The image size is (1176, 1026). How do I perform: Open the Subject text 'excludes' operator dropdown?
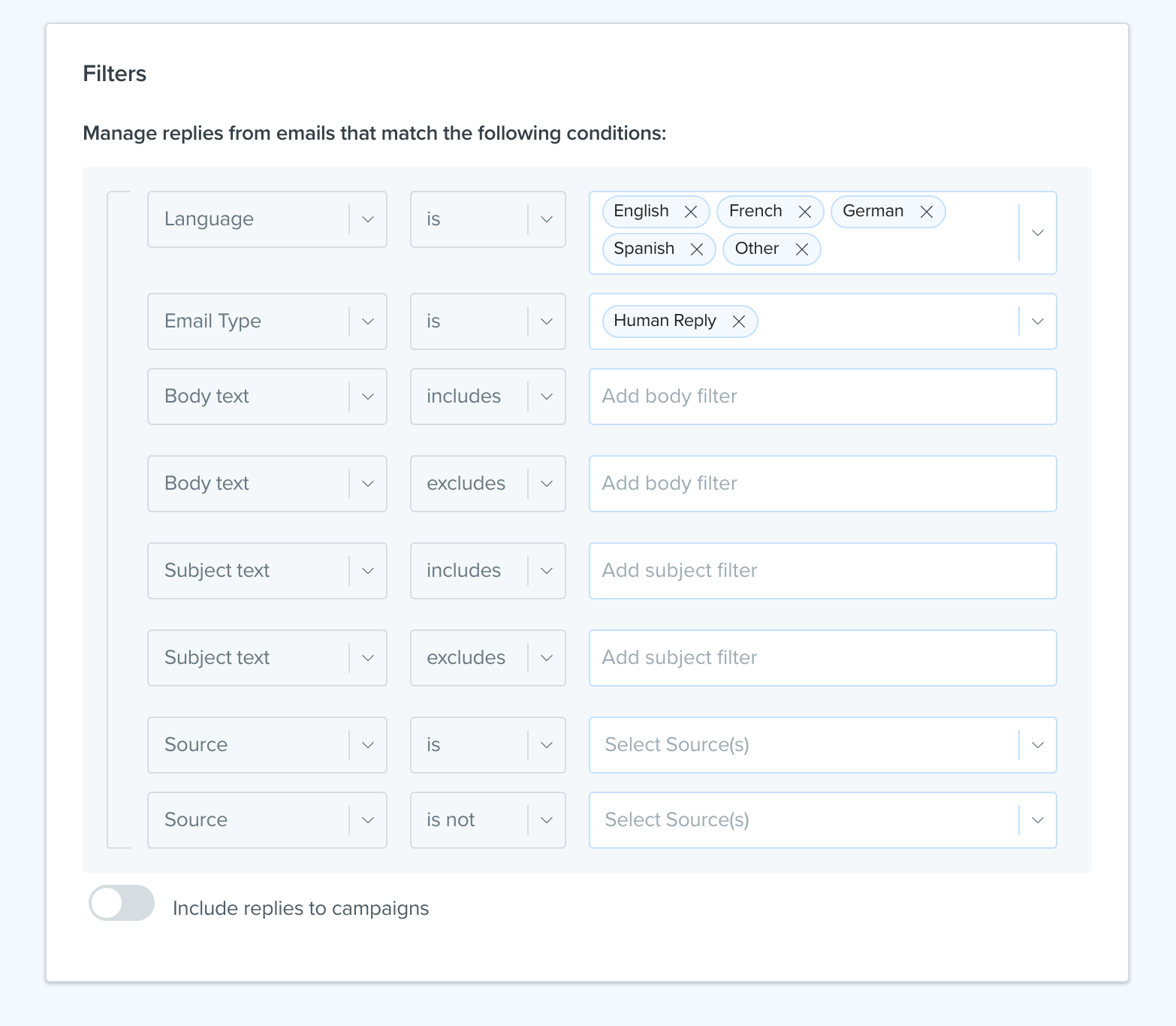[x=488, y=658]
